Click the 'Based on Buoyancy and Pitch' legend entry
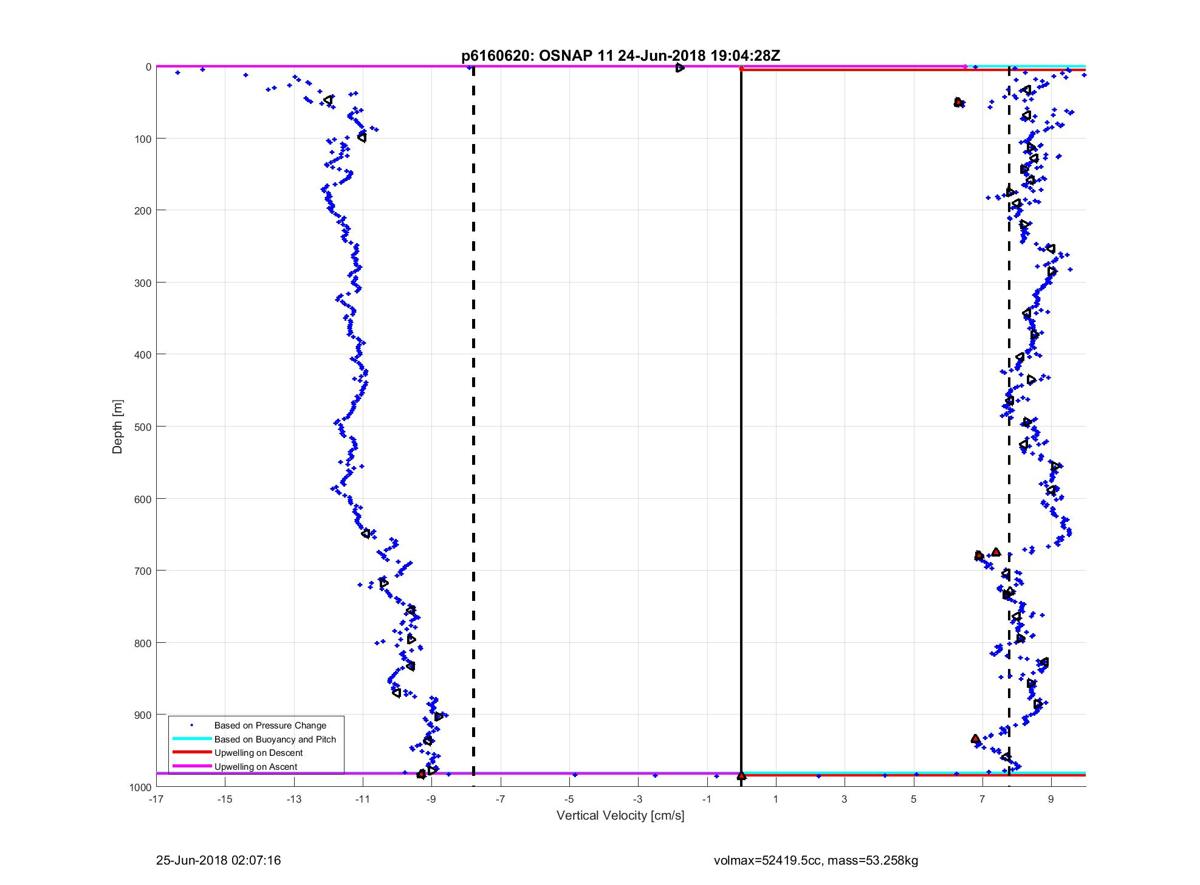1200x885 pixels. [x=275, y=739]
